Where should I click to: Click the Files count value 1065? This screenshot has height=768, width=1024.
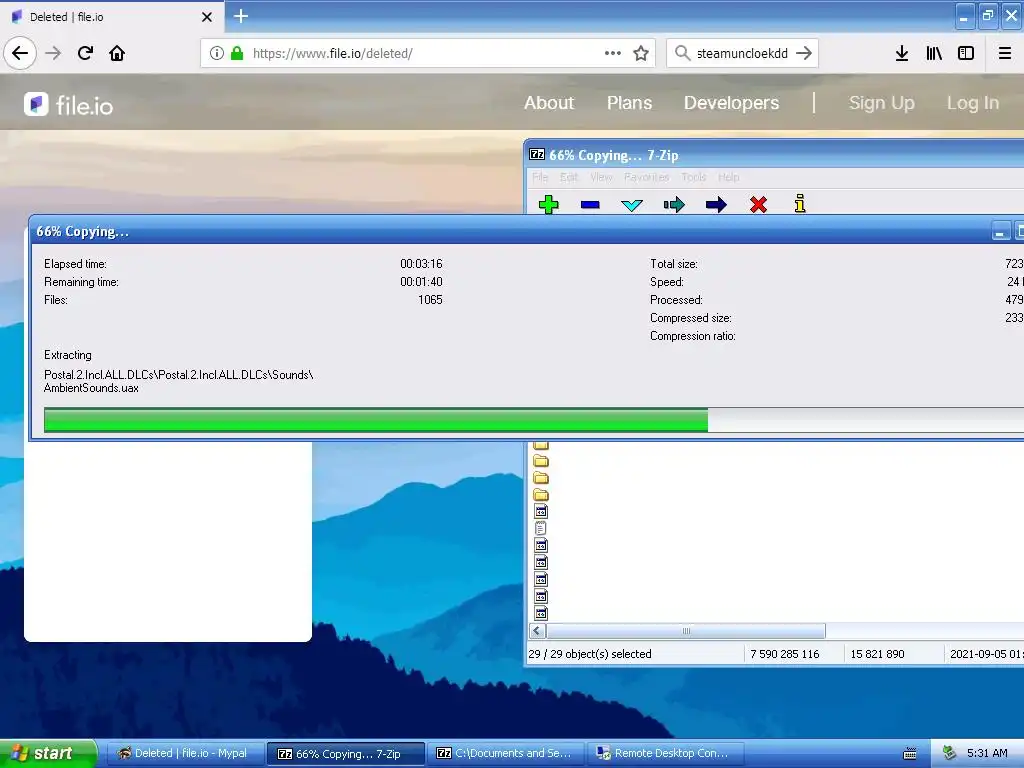(x=430, y=300)
